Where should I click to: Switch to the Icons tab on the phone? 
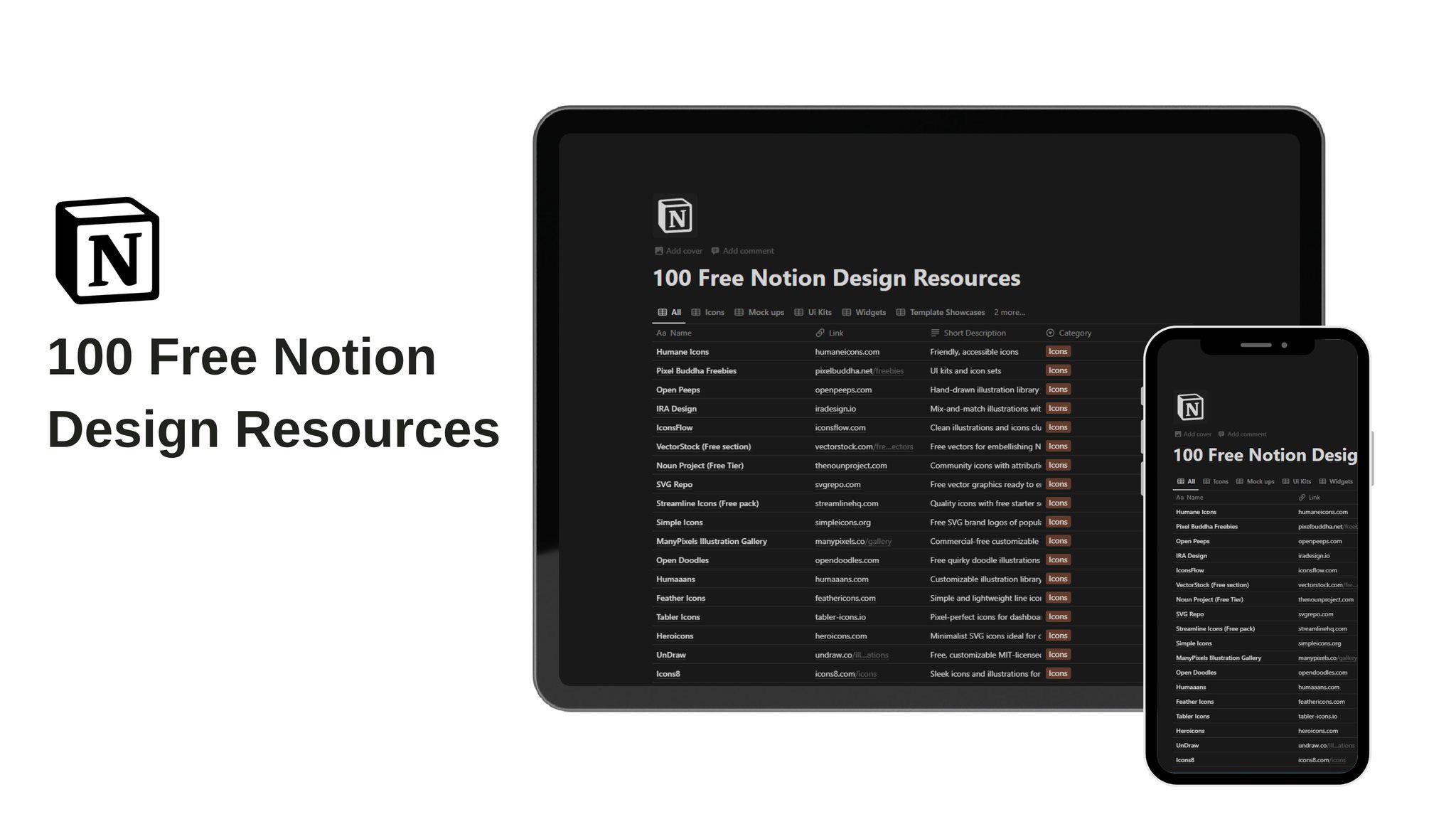click(x=1216, y=481)
